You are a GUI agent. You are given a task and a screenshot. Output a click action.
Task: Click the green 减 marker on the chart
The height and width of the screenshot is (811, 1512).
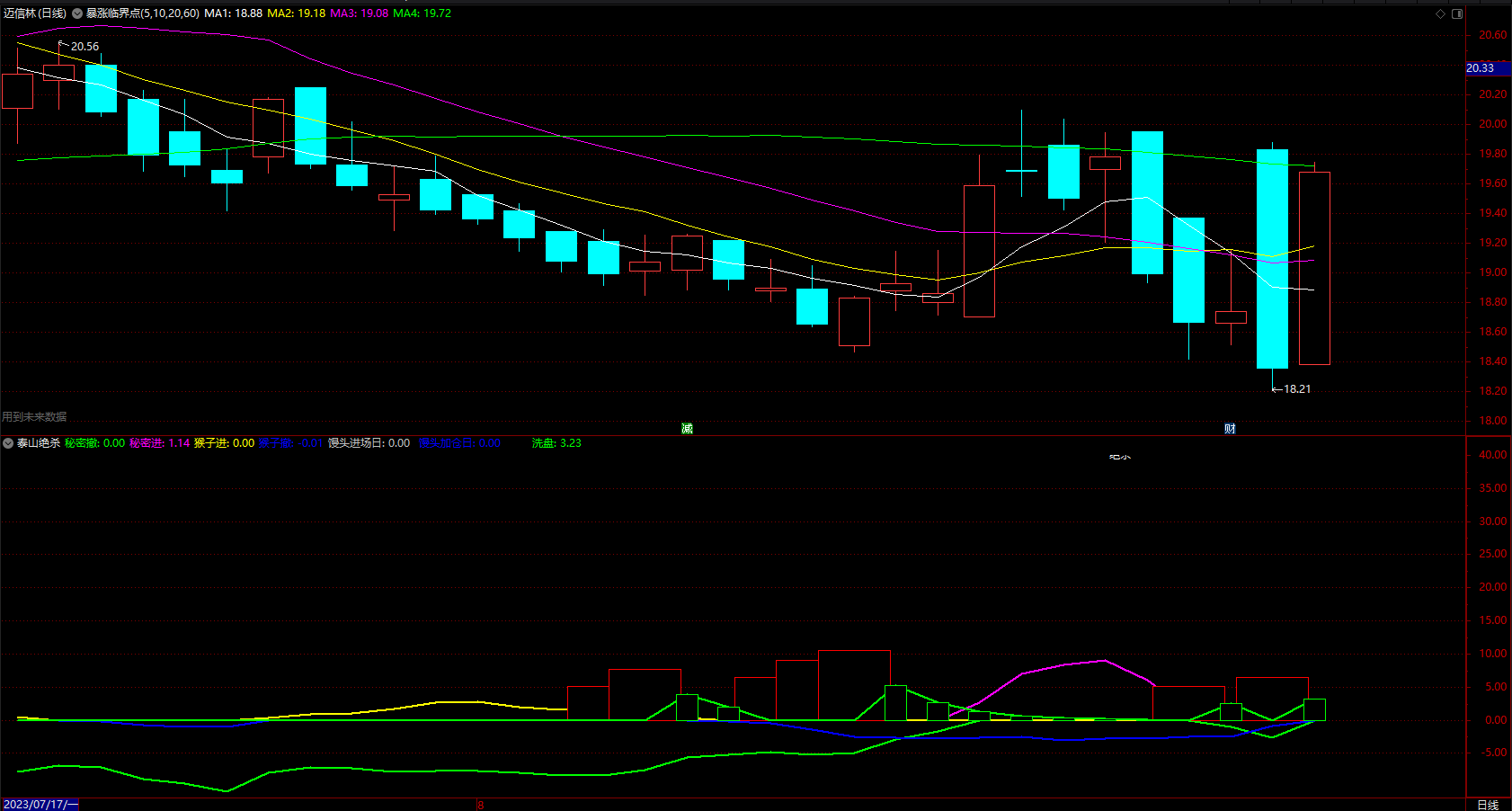(687, 429)
